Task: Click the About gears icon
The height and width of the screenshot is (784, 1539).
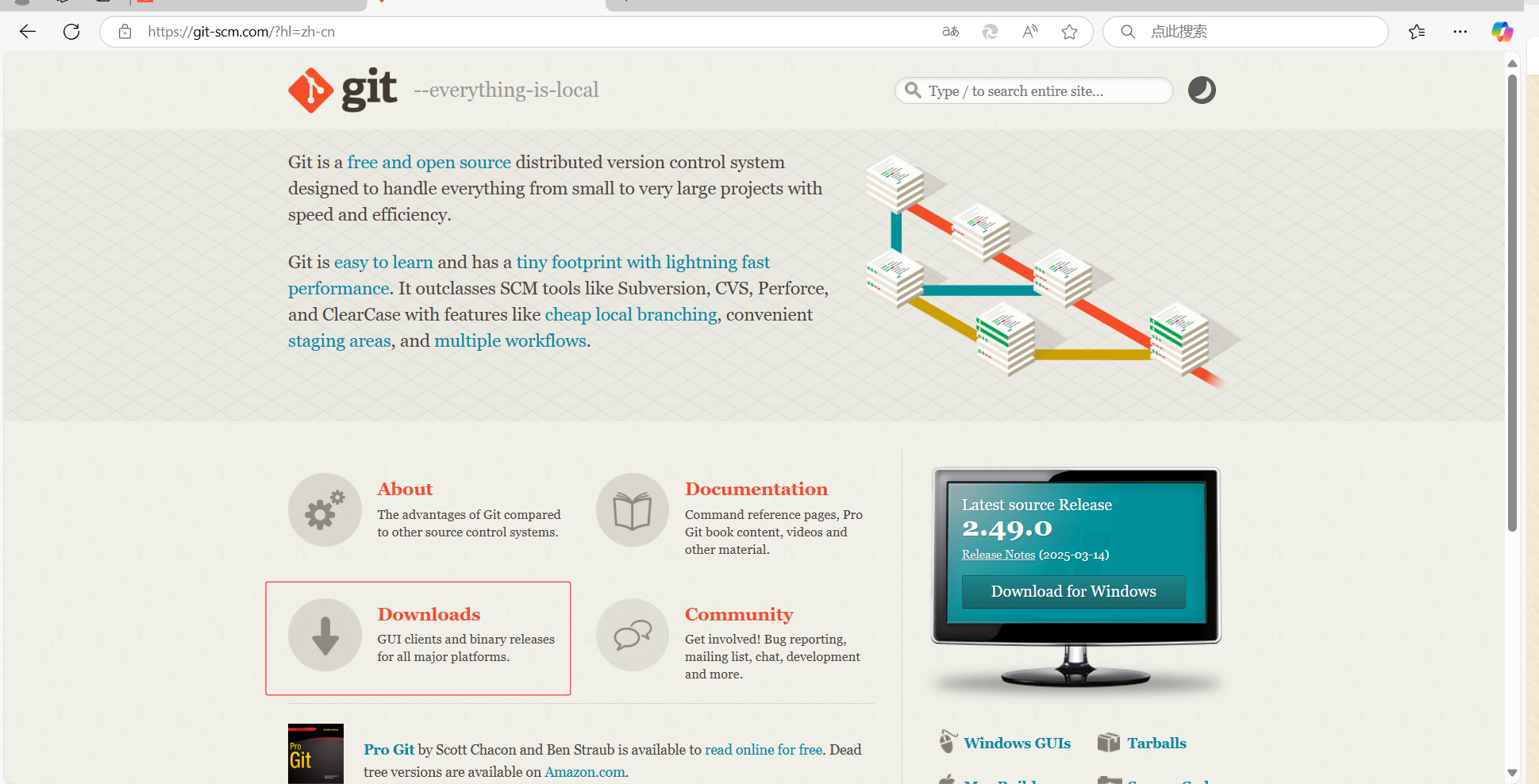Action: [x=325, y=509]
